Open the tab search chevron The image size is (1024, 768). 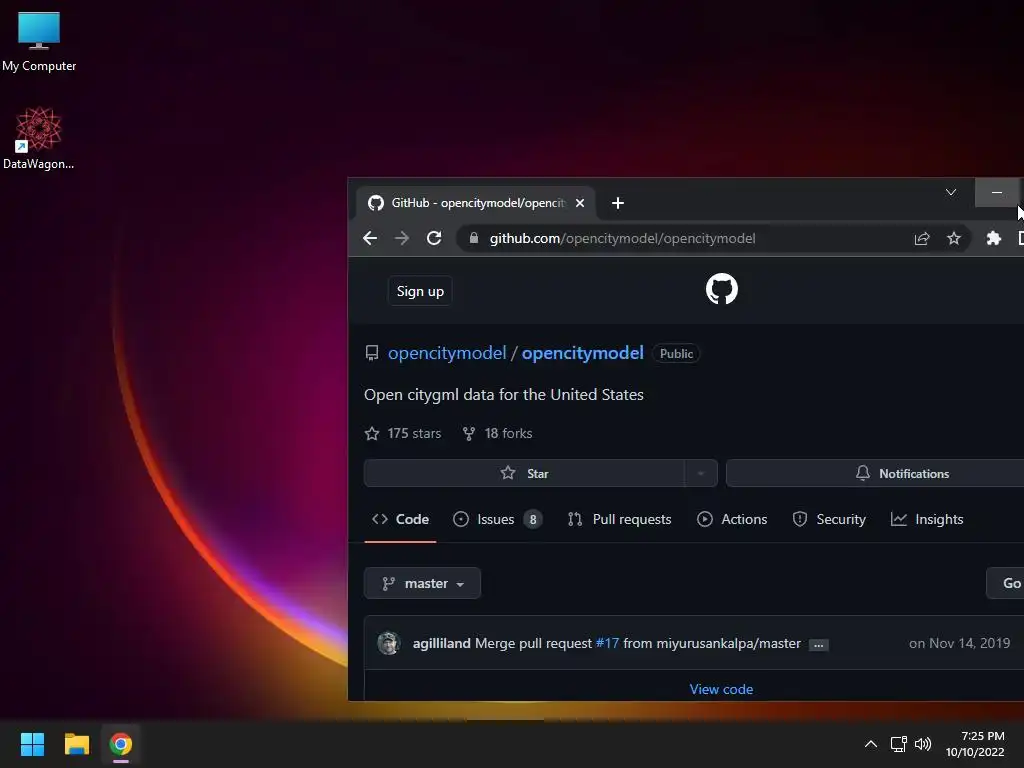951,192
